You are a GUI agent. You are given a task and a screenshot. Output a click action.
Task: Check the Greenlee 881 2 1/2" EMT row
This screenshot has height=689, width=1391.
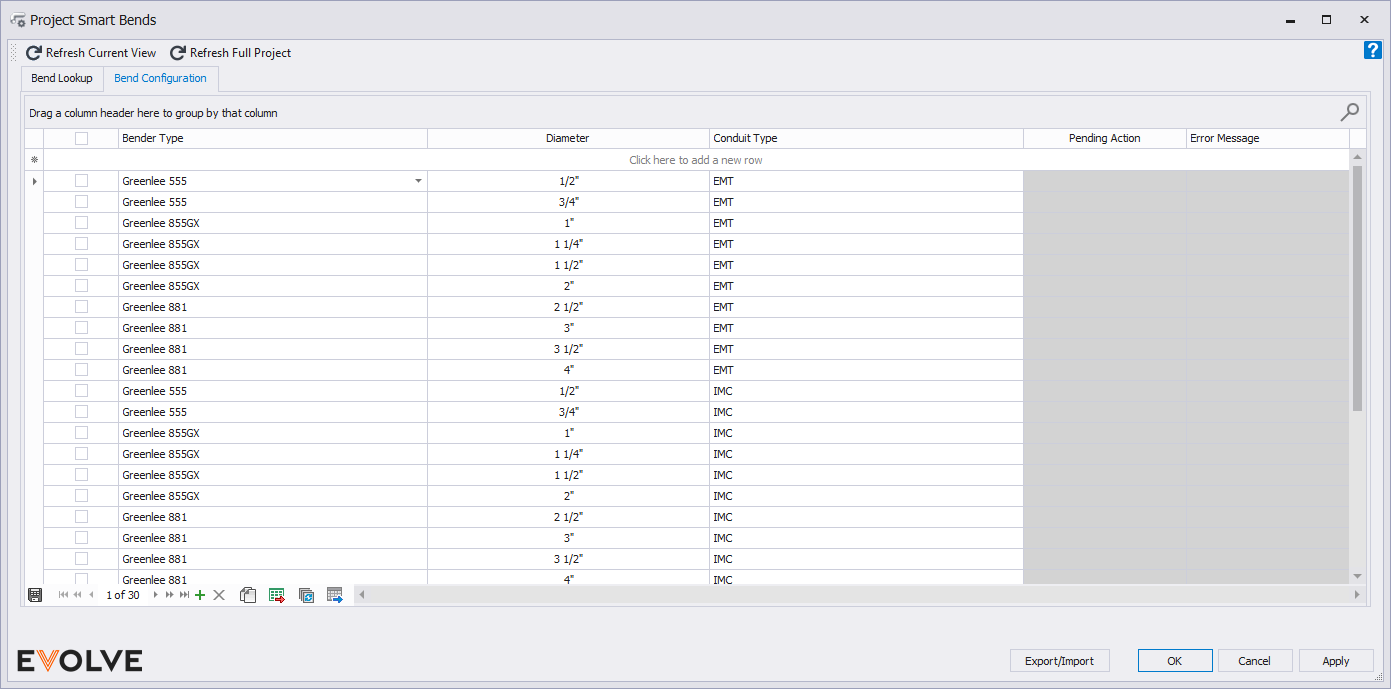81,307
